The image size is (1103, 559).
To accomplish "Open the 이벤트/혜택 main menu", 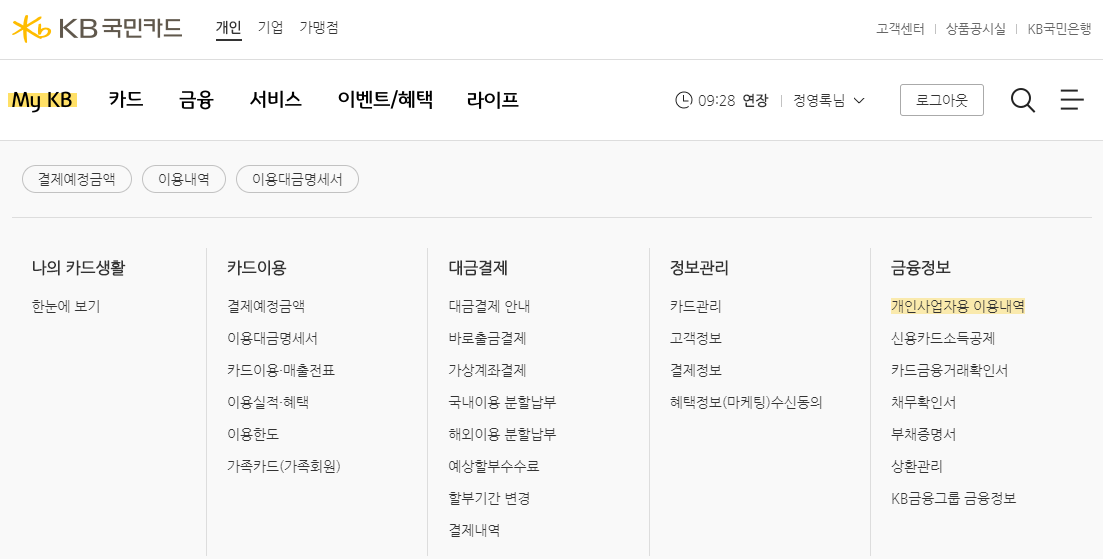I will pos(385,100).
